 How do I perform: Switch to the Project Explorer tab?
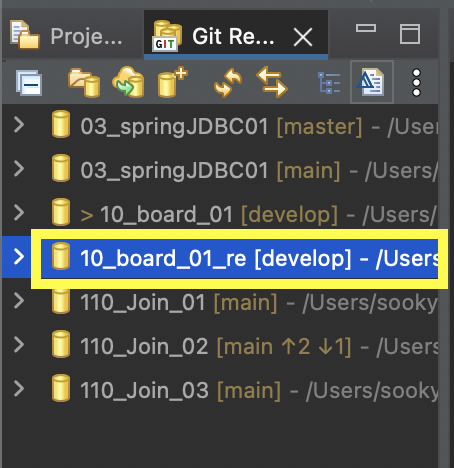coord(67,36)
